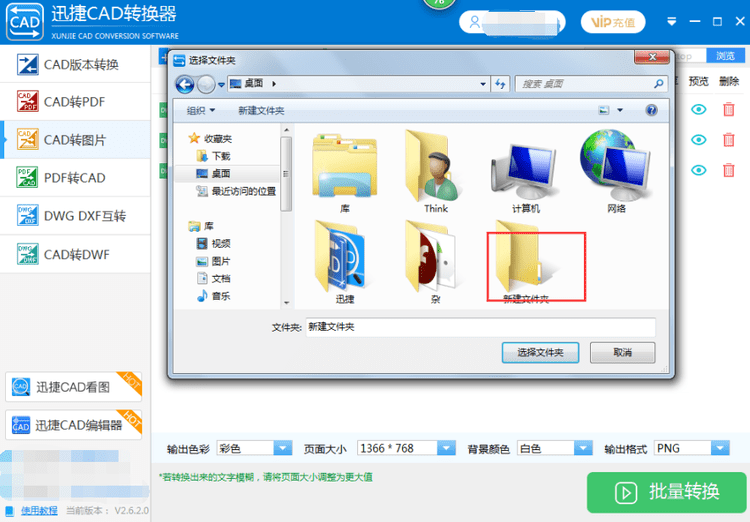Click 新建文件夹 in the dialog toolbar
Screen dimensions: 750x522
[261, 111]
